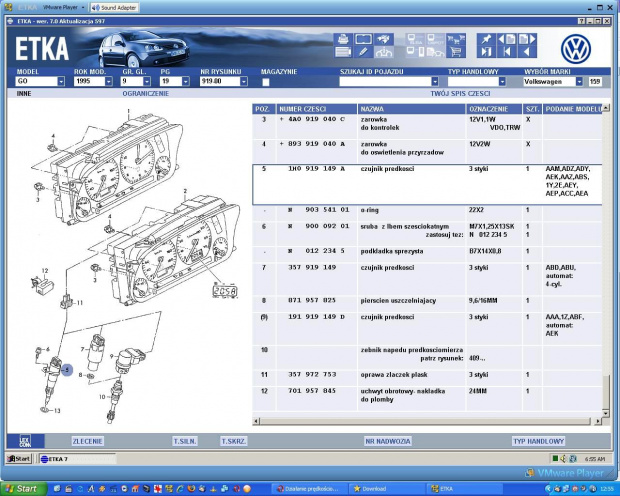
Task: Open the SZUKAJ ID POJAZDU dropdown arrow
Action: click(435, 81)
